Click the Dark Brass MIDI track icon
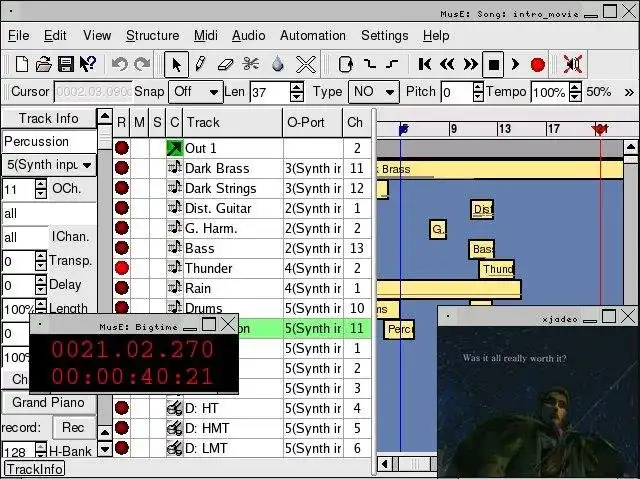Image resolution: width=640 pixels, height=479 pixels. tap(175, 168)
